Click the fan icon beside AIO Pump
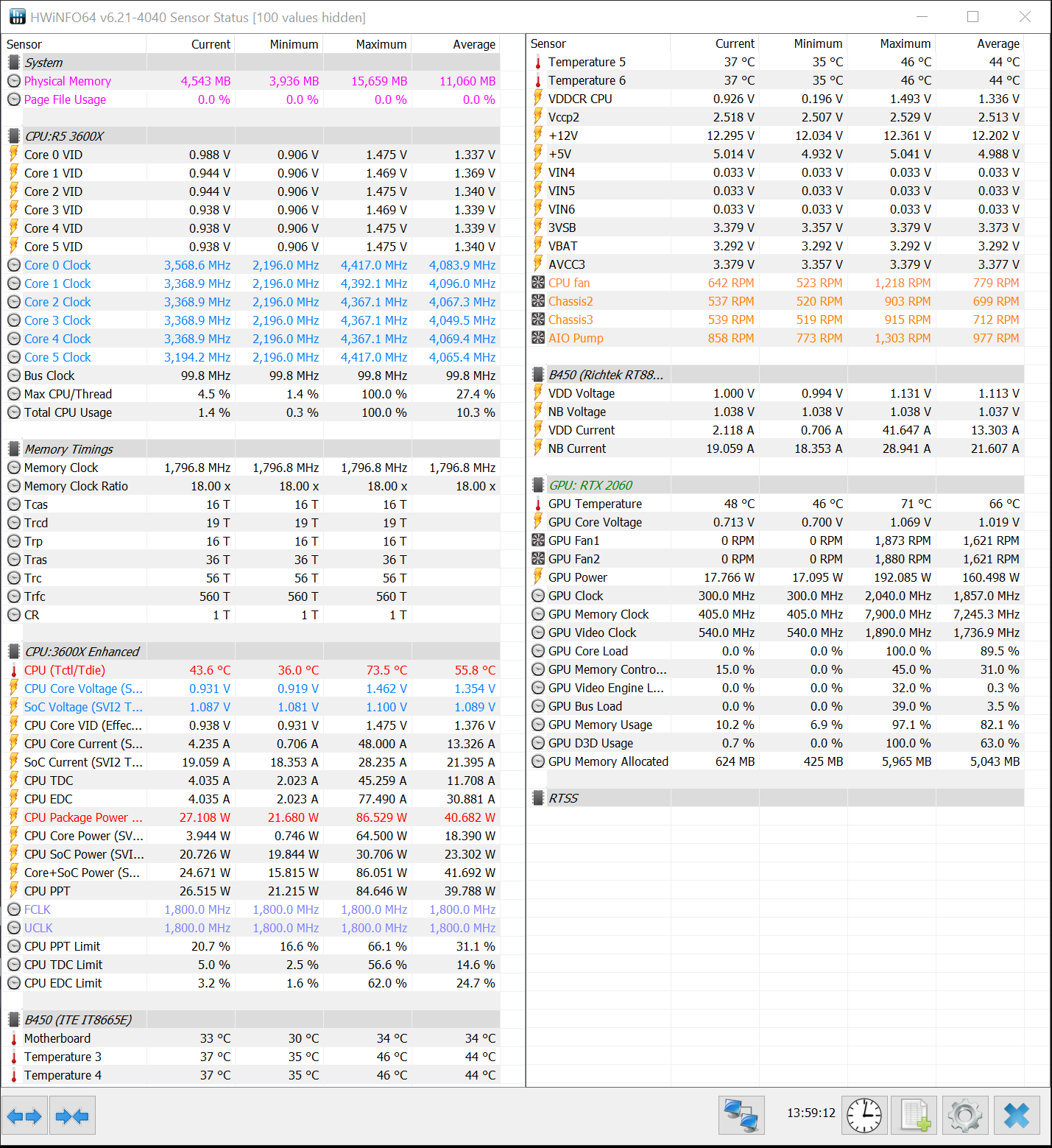Screen dimensions: 1052x1148 click(538, 338)
